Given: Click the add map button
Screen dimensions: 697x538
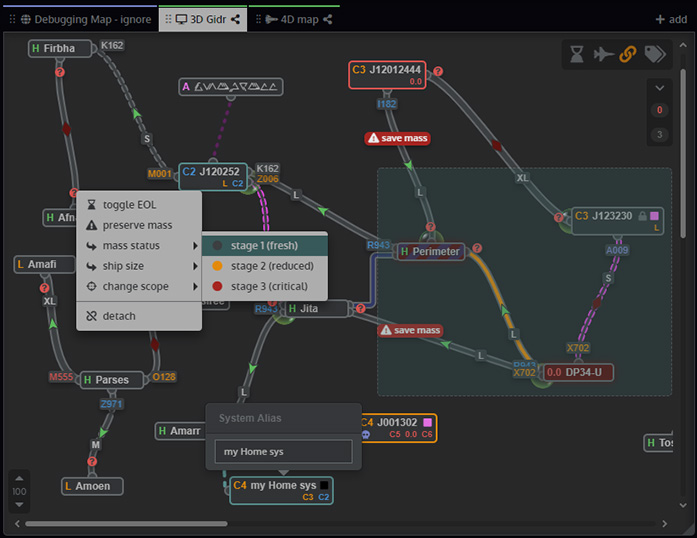Looking at the screenshot, I should pos(670,19).
